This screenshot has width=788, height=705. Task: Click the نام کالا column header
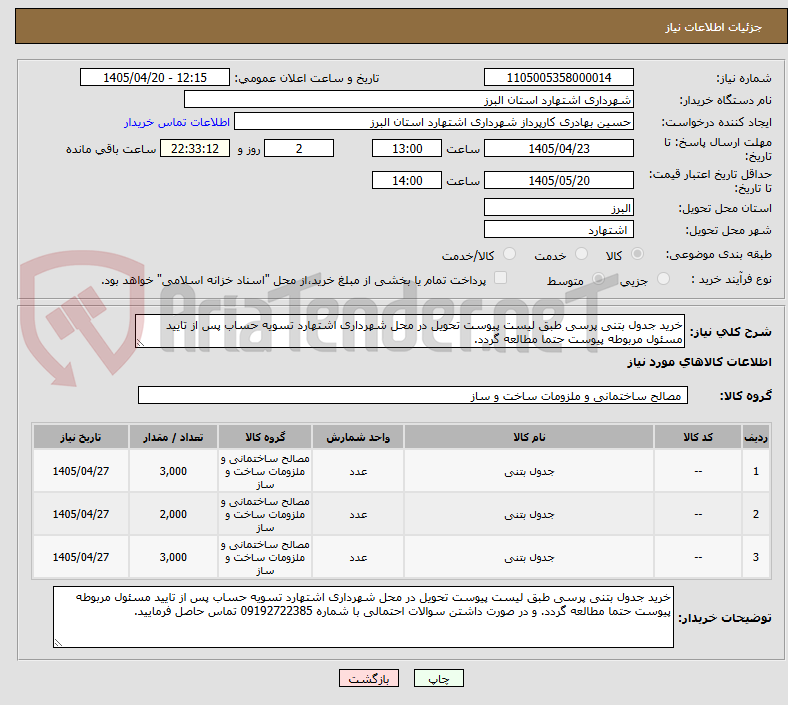[529, 437]
